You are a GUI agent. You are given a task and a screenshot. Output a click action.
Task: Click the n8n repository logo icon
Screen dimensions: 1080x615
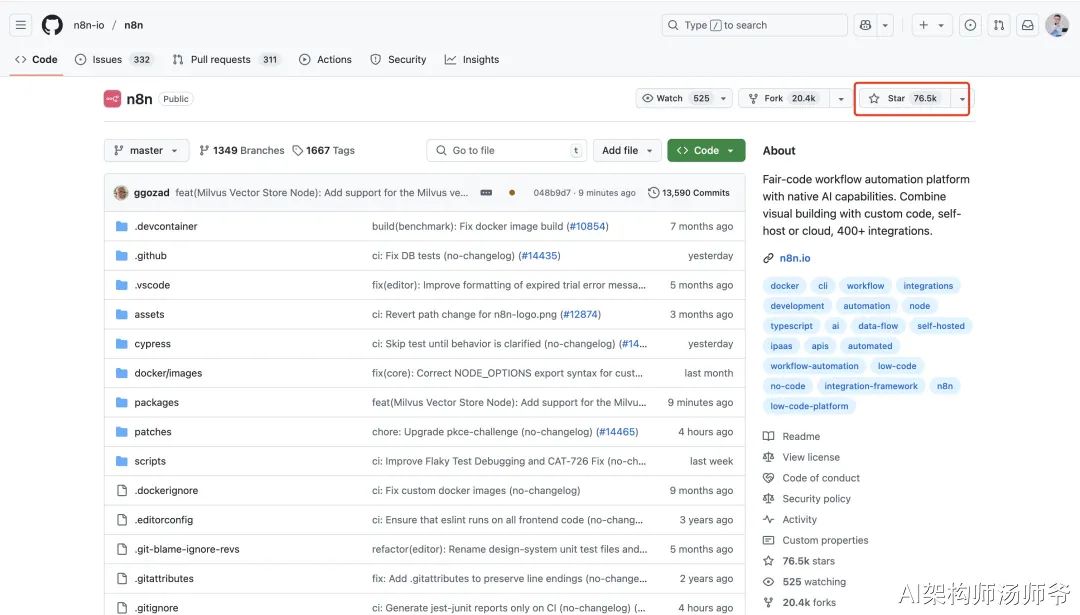click(112, 98)
